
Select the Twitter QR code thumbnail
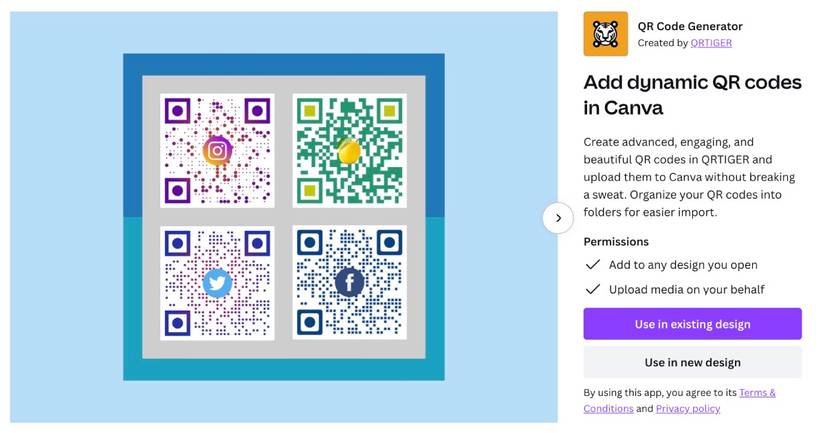[217, 283]
